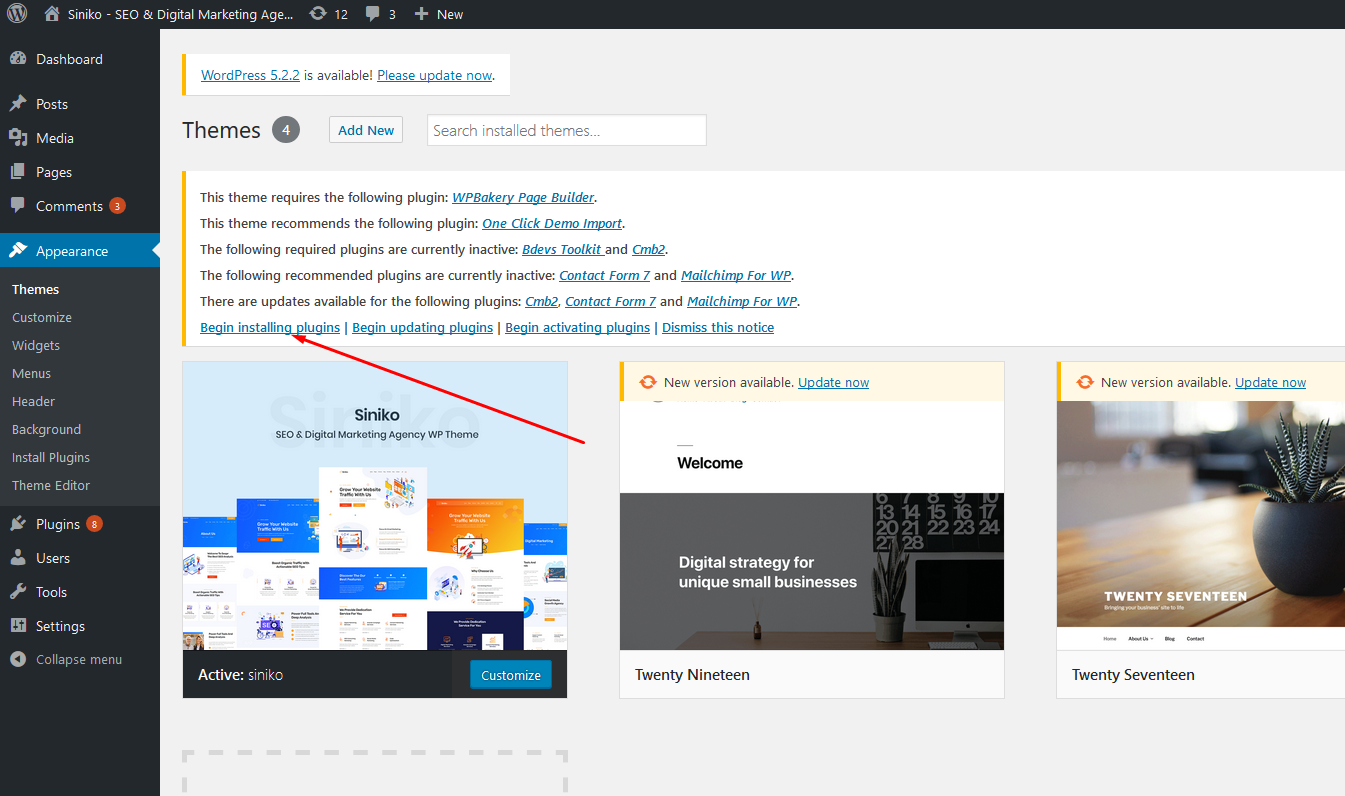
Task: Click update refresh icon on Twenty Seventeen
Action: [1085, 382]
